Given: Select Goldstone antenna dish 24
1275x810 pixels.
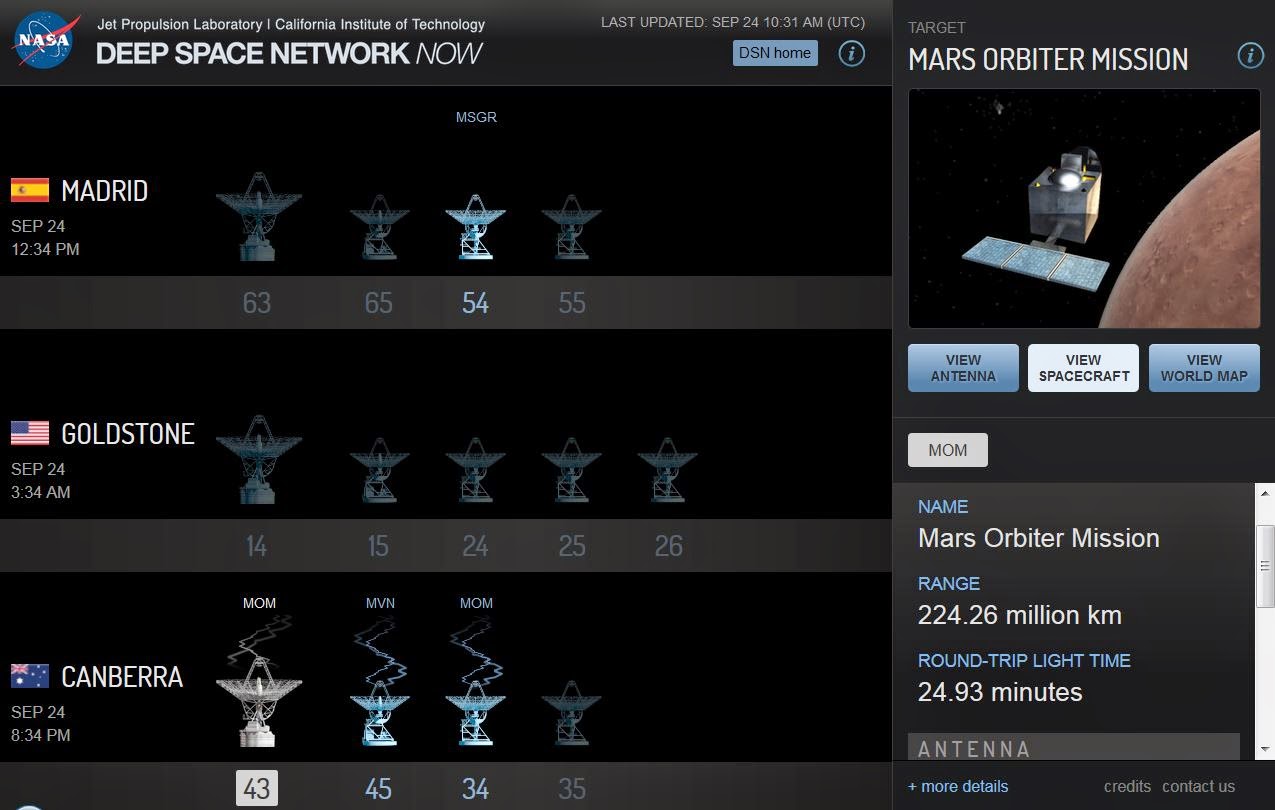Looking at the screenshot, I should pos(475,470).
